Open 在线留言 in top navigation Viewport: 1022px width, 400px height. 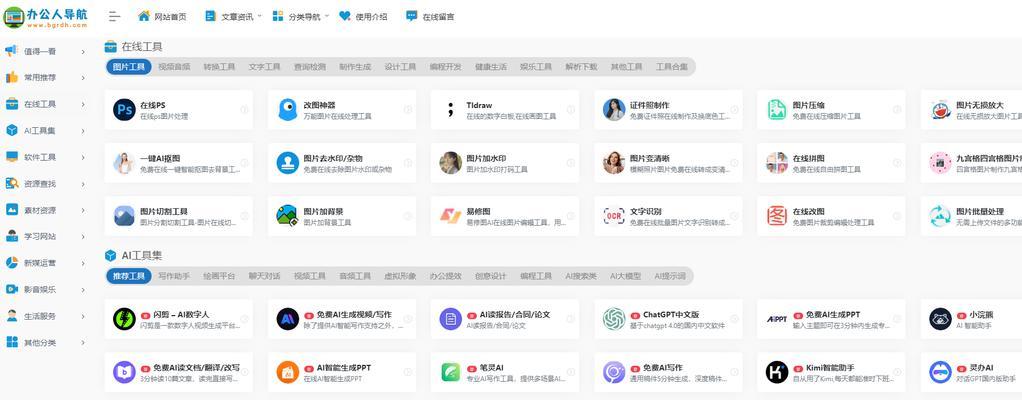tap(430, 17)
